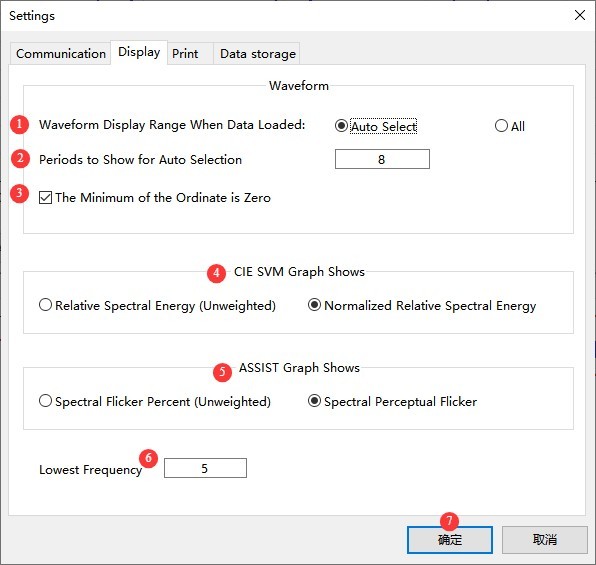
Task: Click red marker number 1
Action: tap(19, 125)
